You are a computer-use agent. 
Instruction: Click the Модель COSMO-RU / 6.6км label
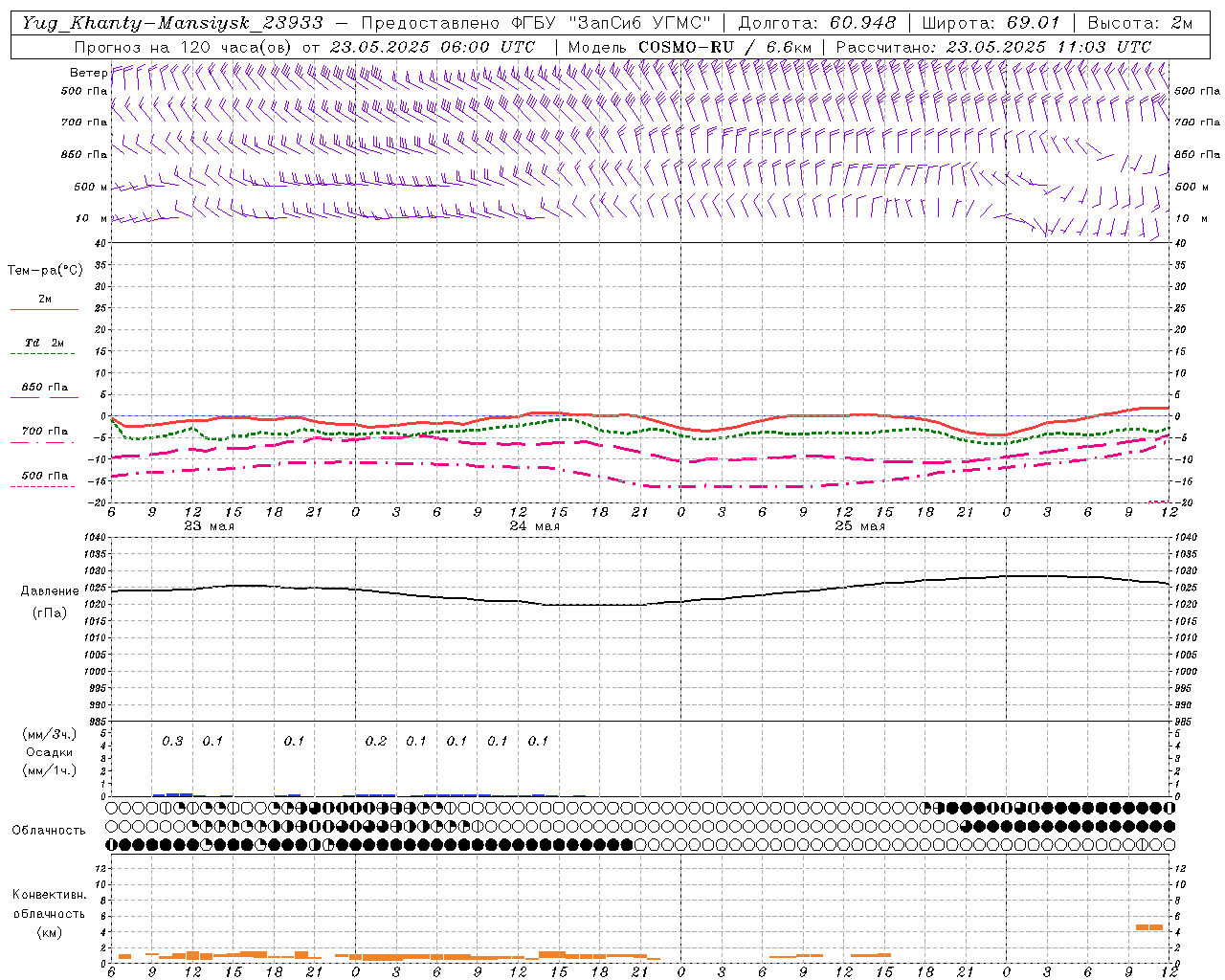(x=690, y=46)
